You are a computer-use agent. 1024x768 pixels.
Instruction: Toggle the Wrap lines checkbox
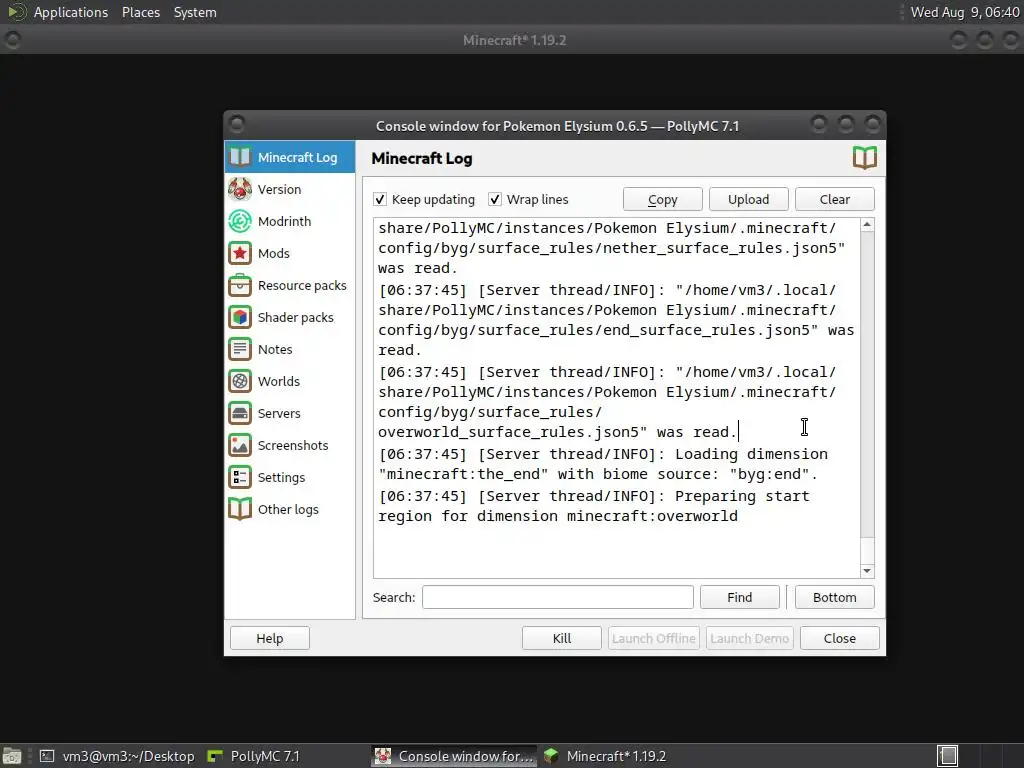[x=495, y=199]
